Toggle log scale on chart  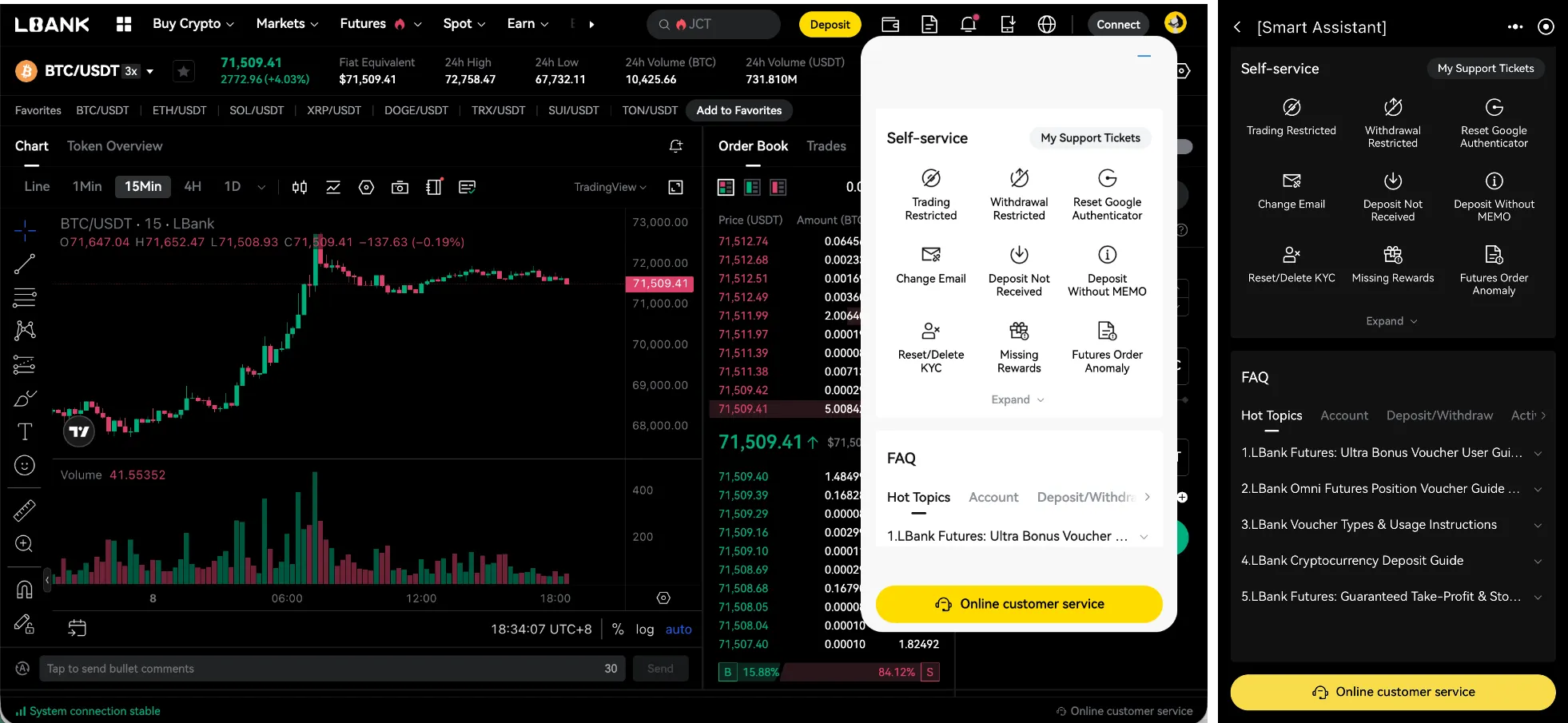click(x=644, y=630)
